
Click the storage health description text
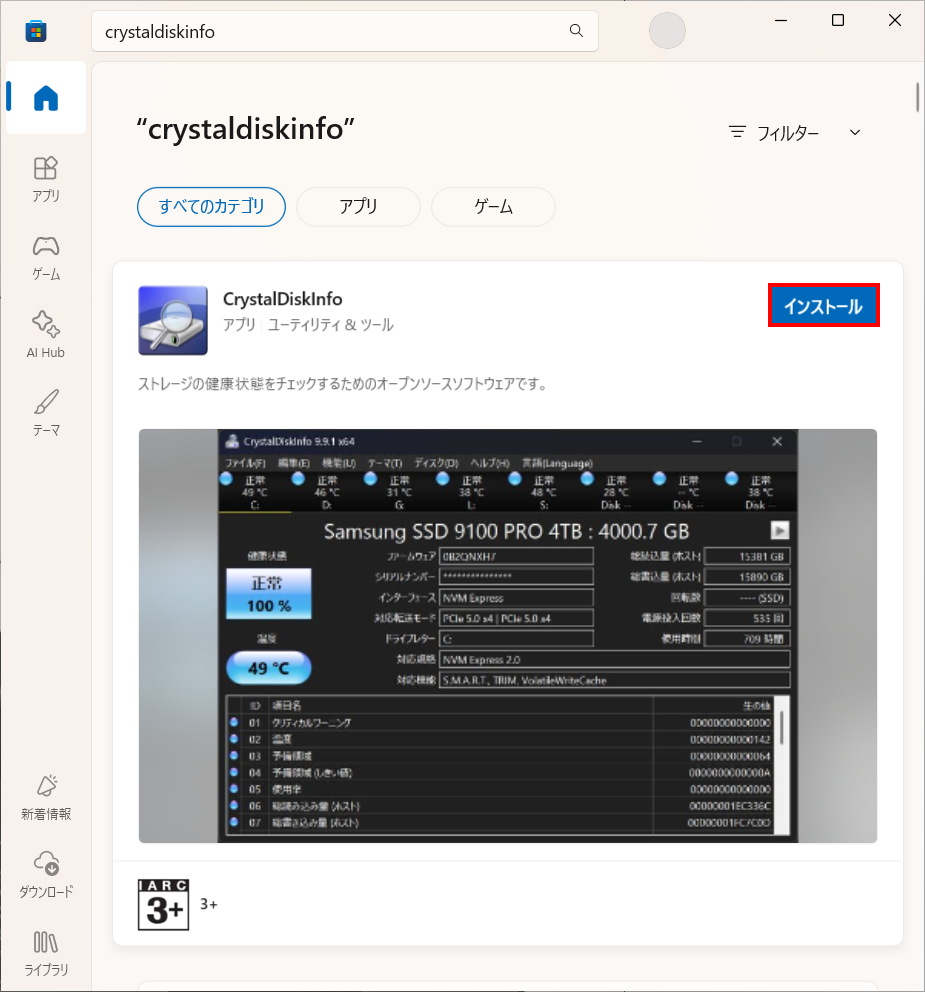[x=344, y=384]
